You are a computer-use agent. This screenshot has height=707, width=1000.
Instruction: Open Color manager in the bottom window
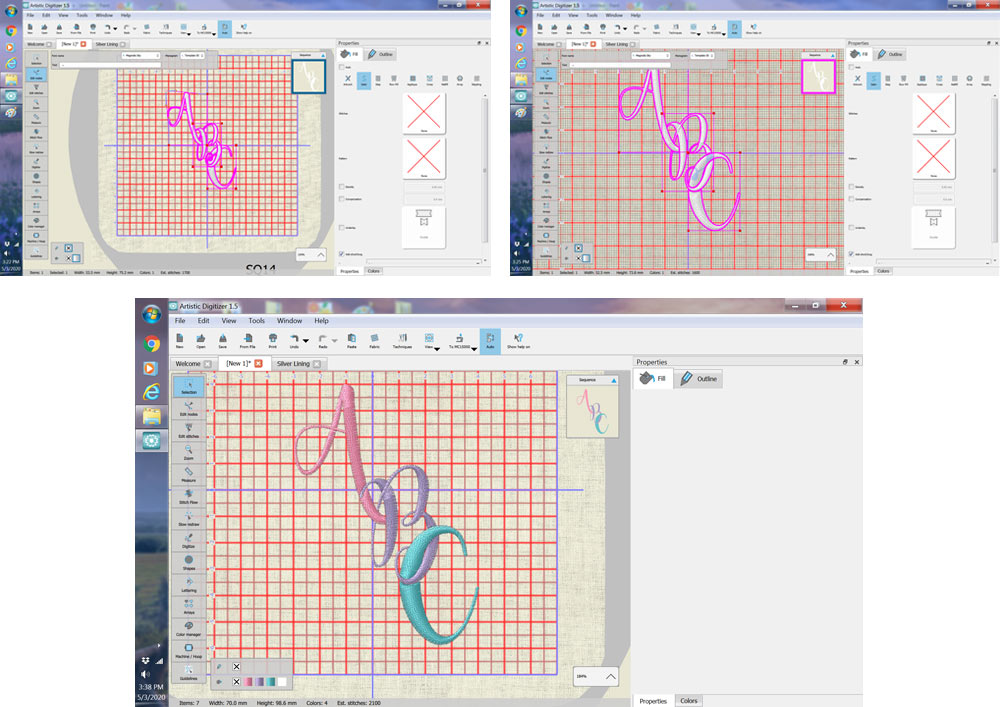189,626
